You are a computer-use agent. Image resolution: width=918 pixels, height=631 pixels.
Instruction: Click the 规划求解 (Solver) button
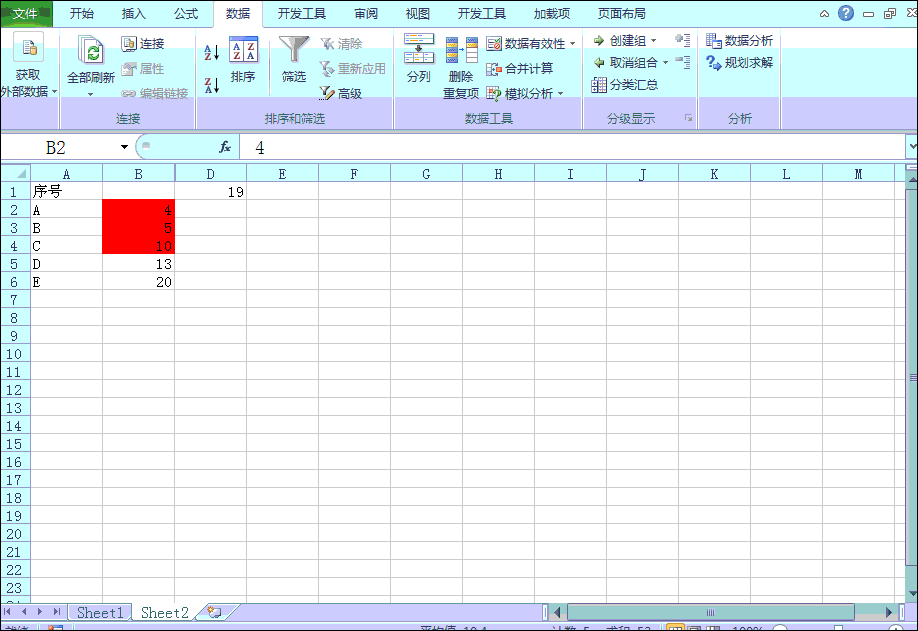tap(740, 62)
